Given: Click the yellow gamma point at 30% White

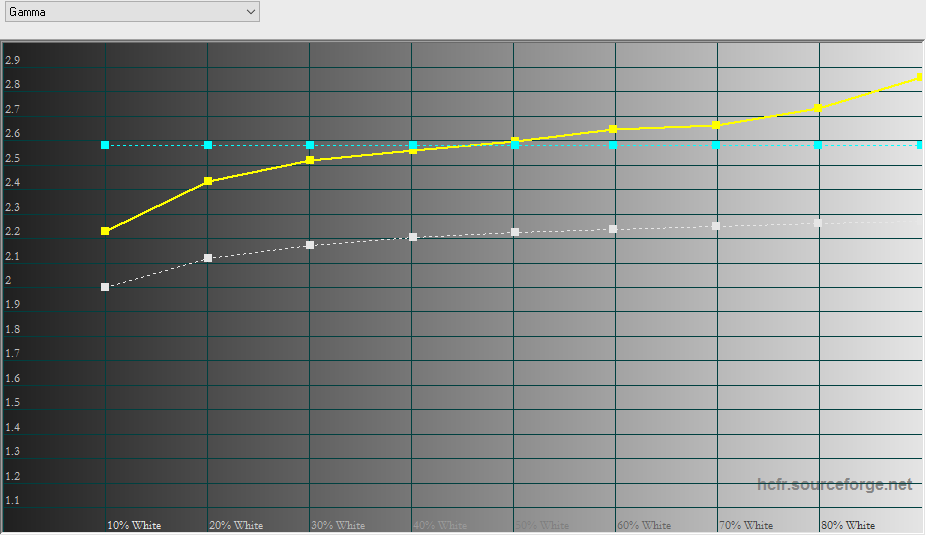Looking at the screenshot, I should 310,160.
